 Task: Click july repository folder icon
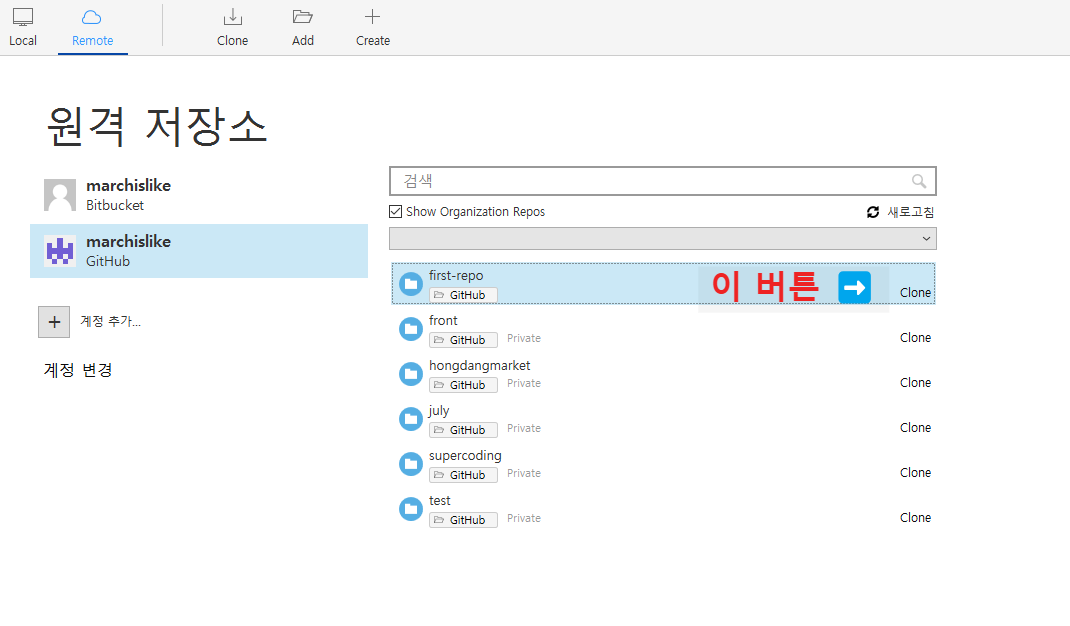point(411,419)
